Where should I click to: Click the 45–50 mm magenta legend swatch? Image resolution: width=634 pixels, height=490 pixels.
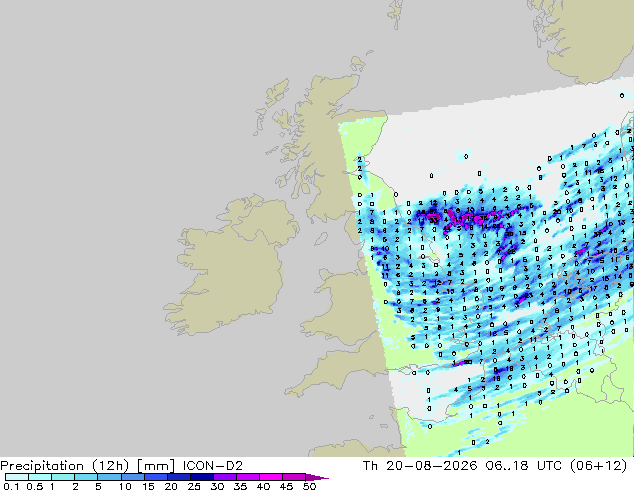(294, 477)
